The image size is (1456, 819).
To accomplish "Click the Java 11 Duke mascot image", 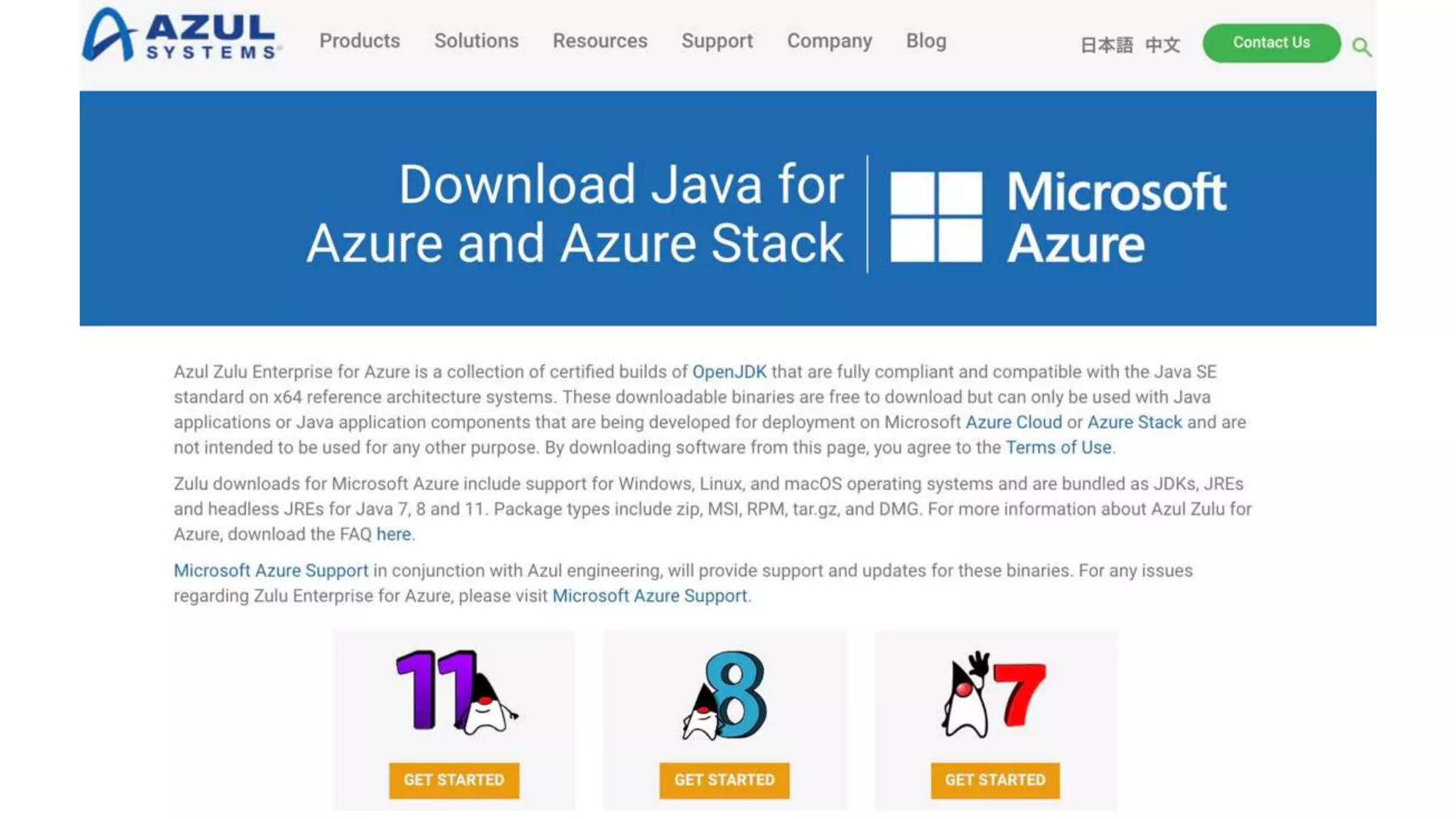I will 456,691.
